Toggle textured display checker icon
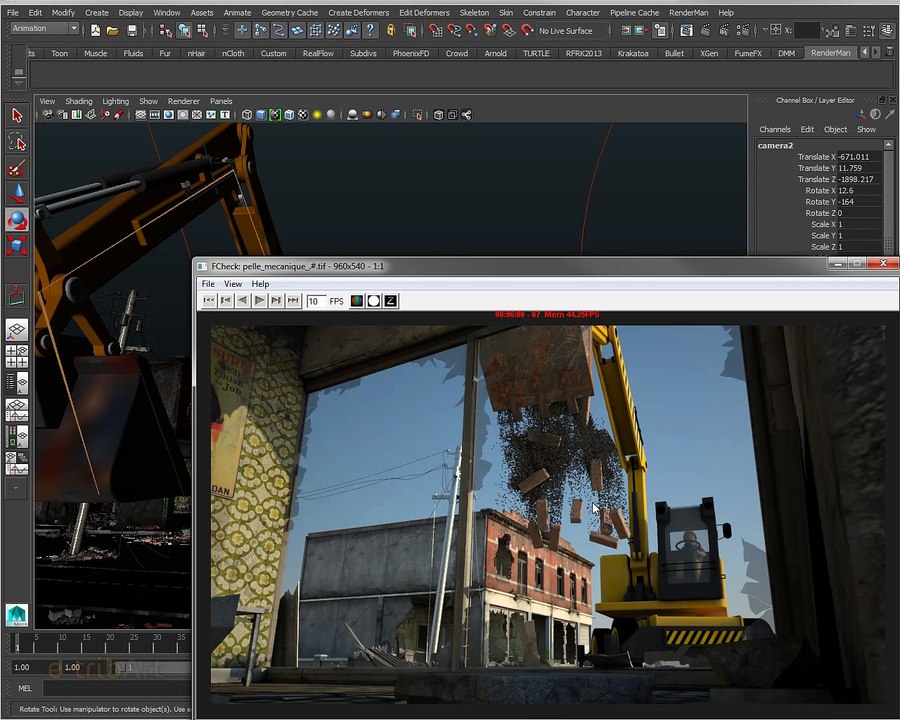Viewport: 900px width, 720px height. click(x=303, y=115)
